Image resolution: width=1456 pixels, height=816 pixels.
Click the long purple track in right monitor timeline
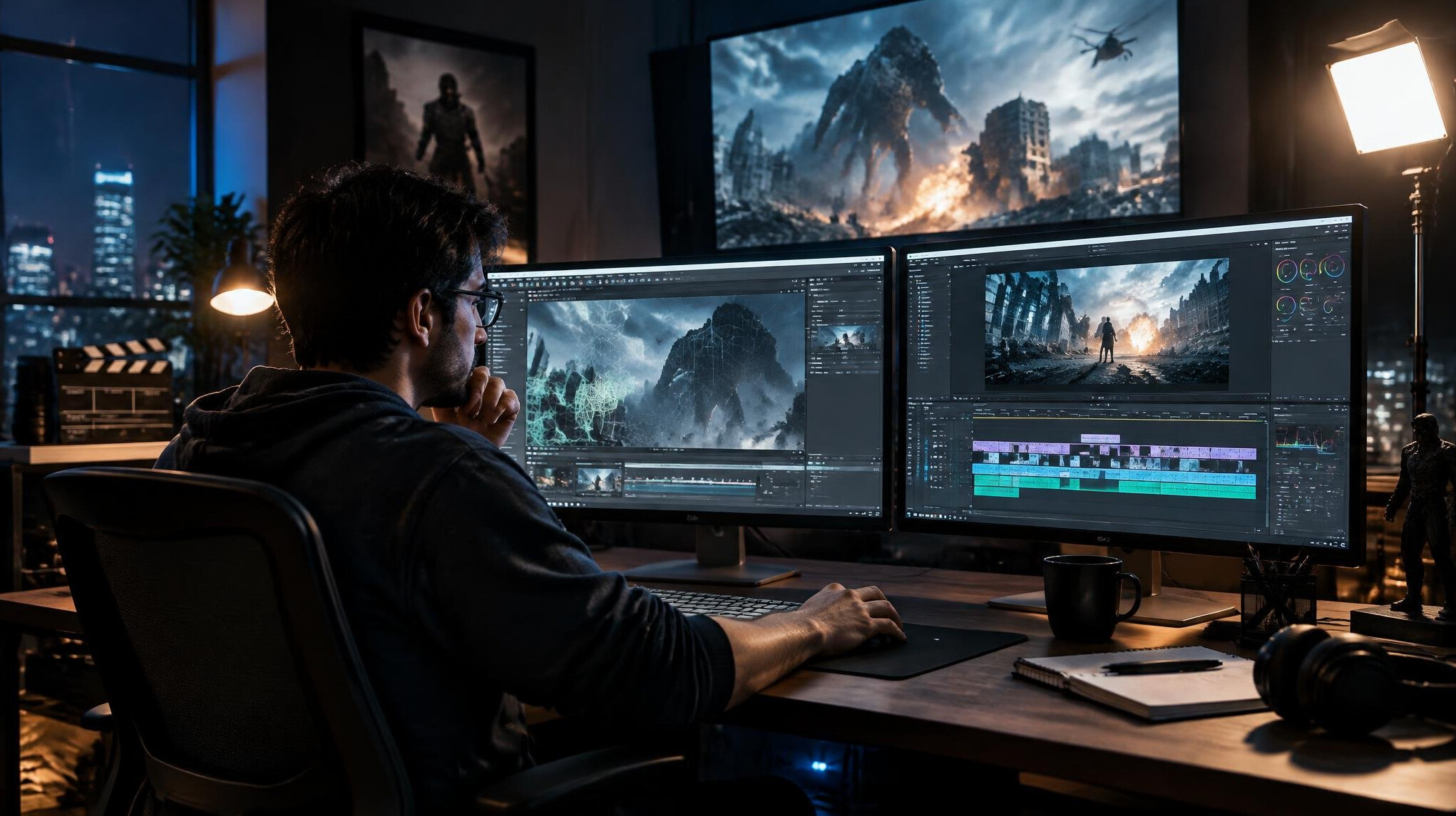[1114, 452]
